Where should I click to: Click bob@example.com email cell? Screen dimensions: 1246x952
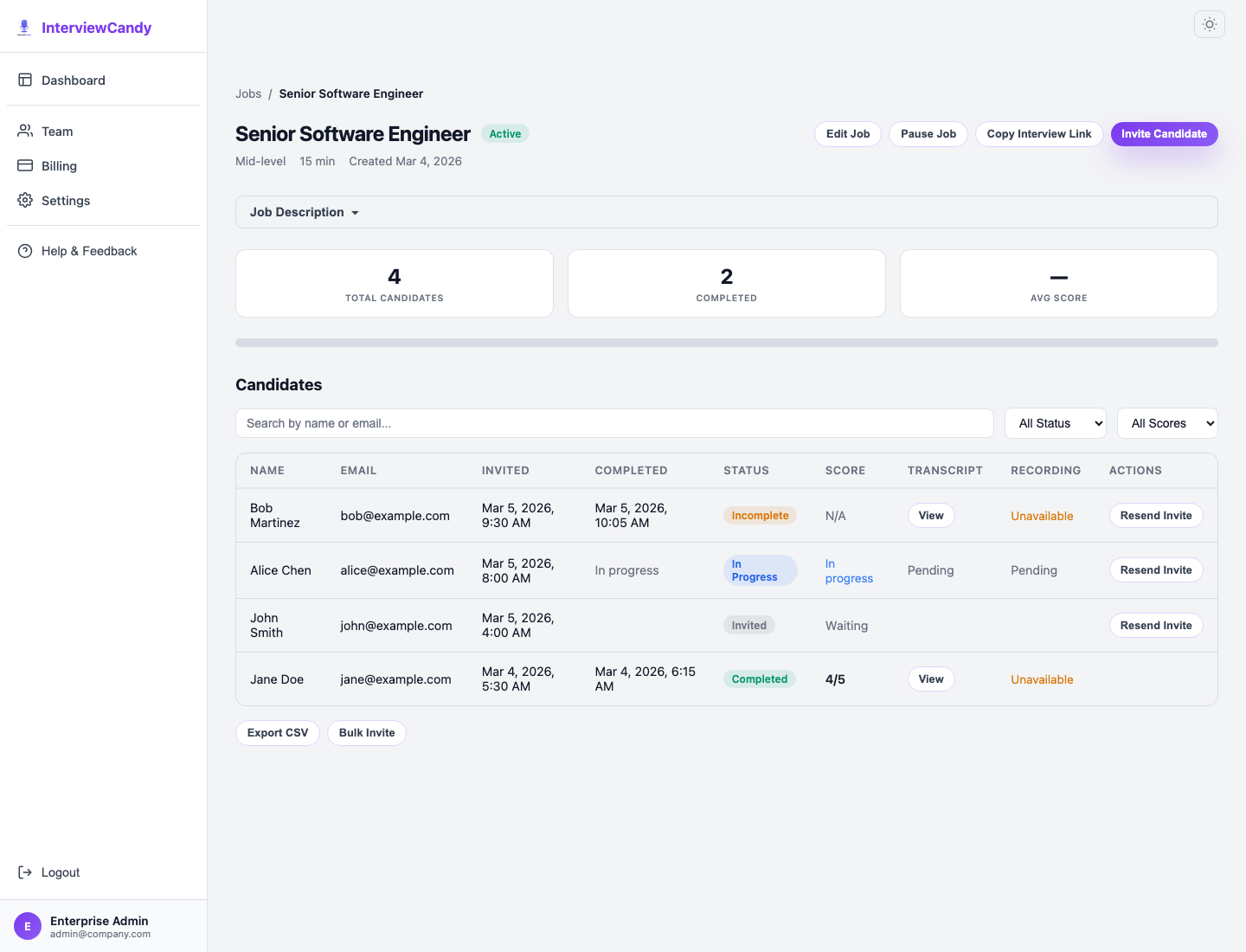click(x=395, y=516)
